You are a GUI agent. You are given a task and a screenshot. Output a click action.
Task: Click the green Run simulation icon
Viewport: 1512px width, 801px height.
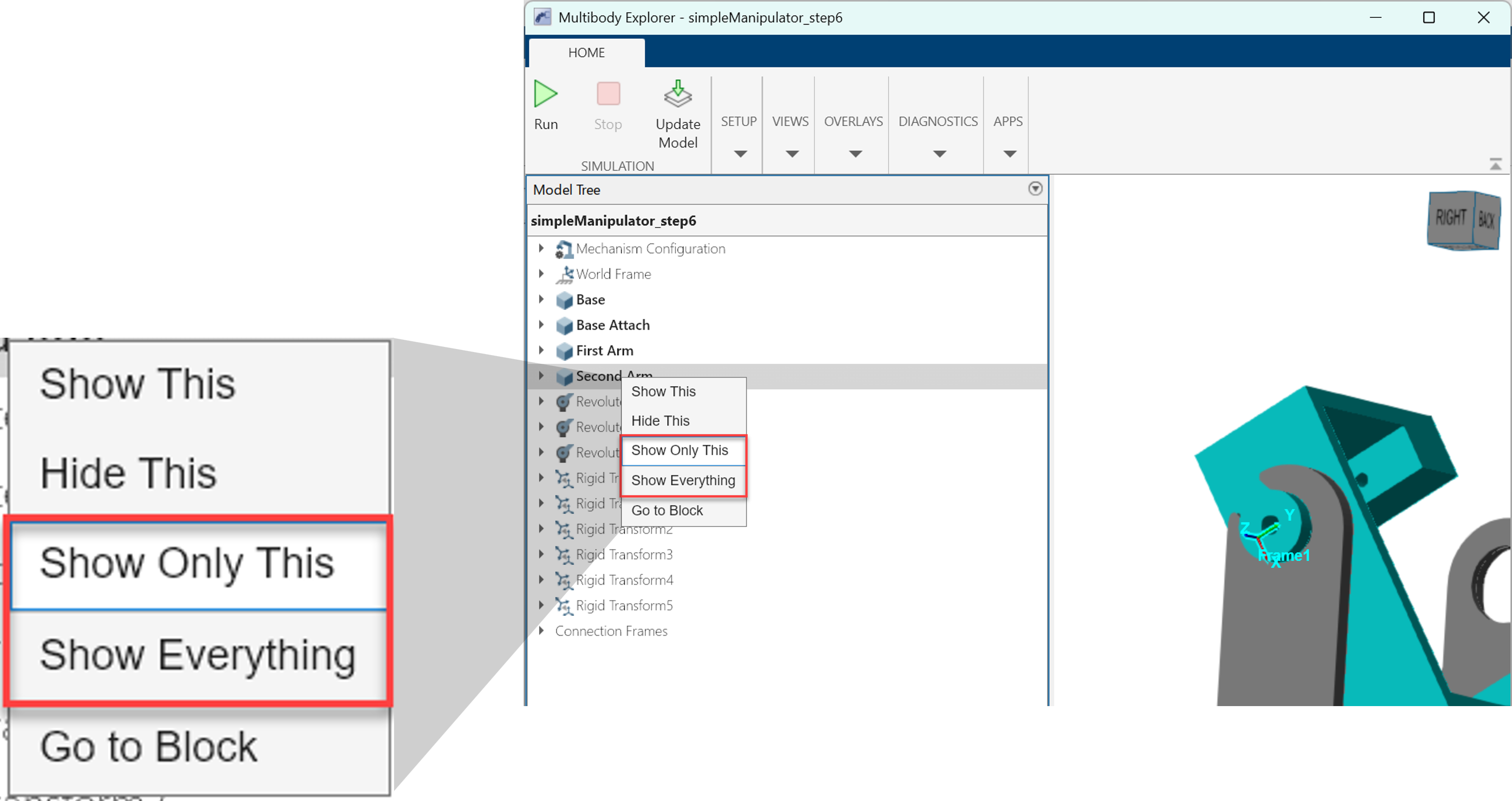point(545,94)
